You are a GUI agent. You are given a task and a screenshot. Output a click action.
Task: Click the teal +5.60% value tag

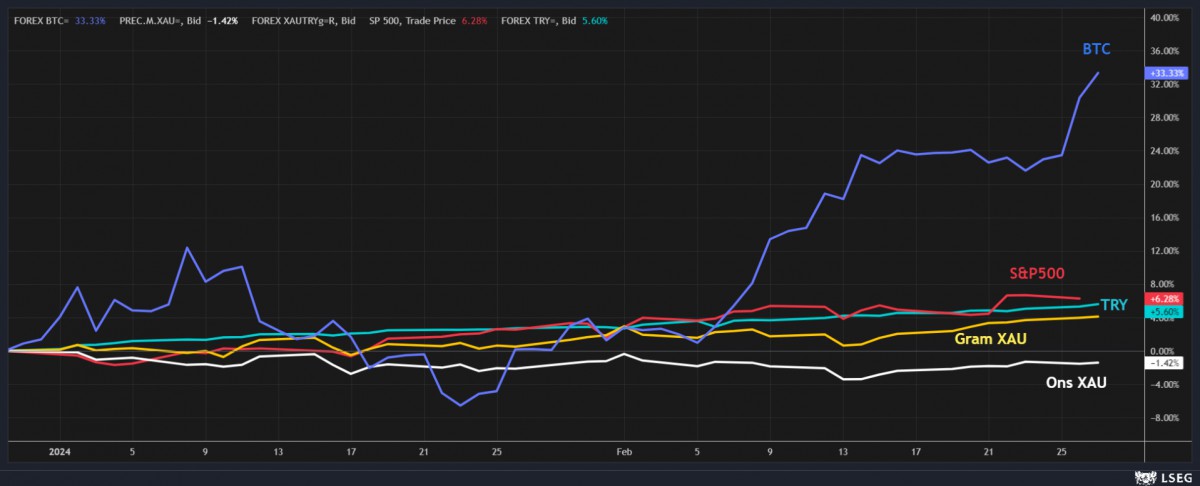pos(1167,311)
